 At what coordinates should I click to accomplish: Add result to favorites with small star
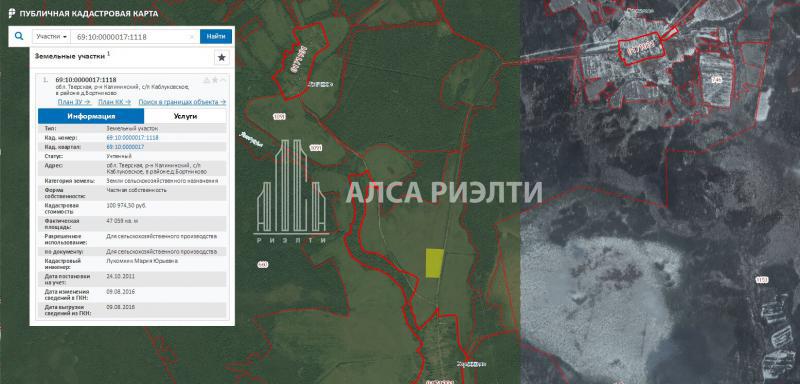coord(215,80)
